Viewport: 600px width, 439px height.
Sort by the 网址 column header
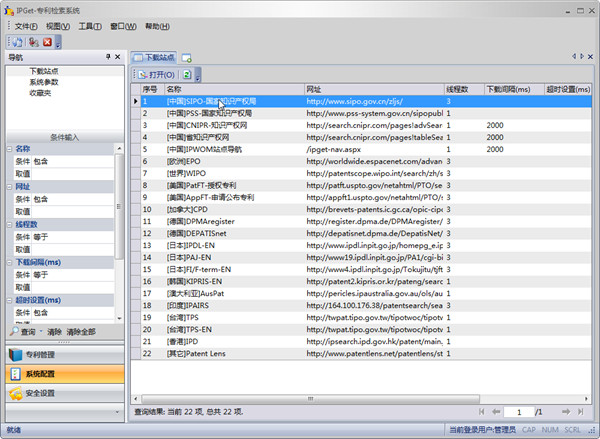point(374,90)
